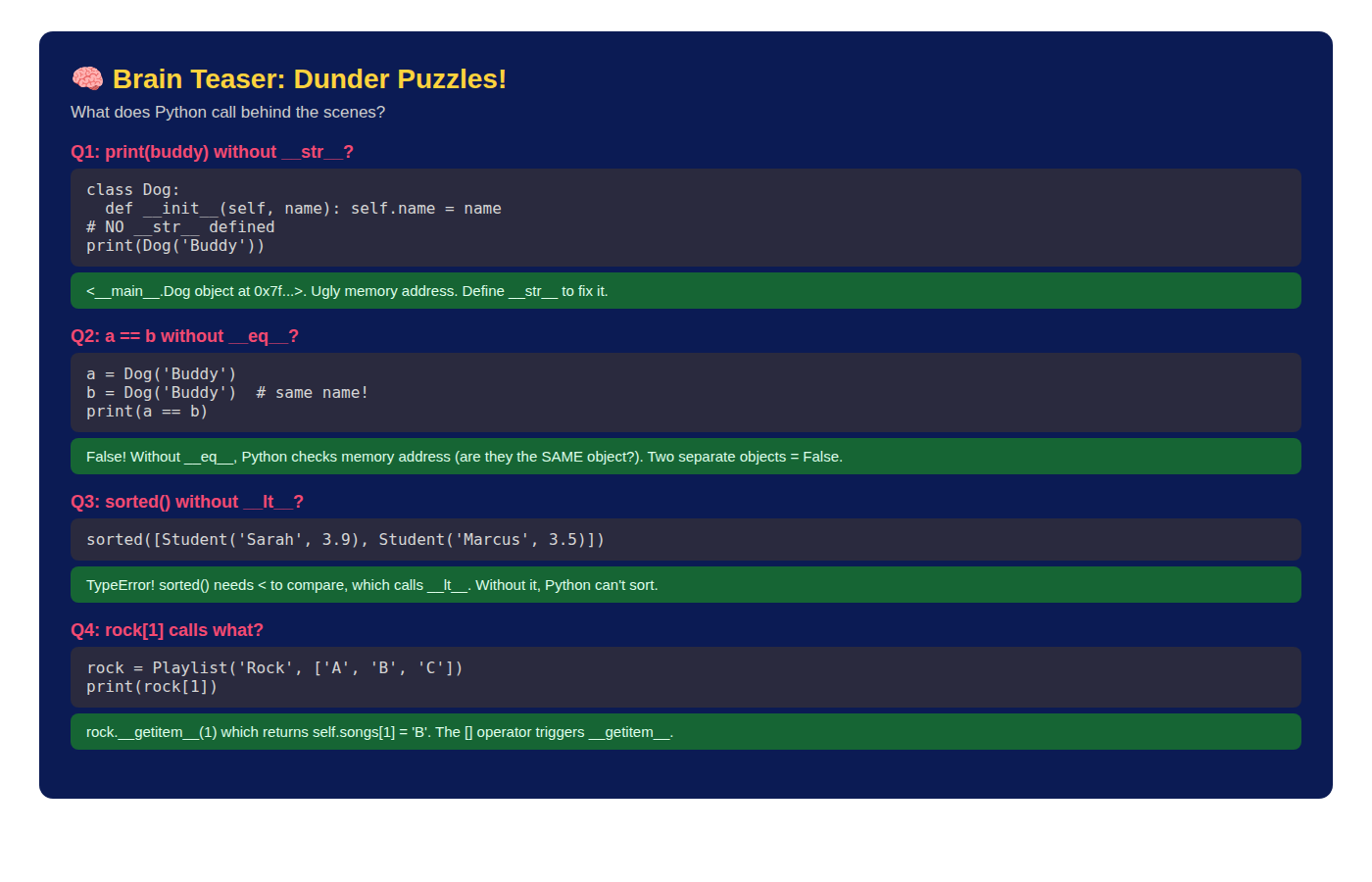1372x882 pixels.
Task: Click the '# same name!' comment in code
Action: tap(313, 393)
